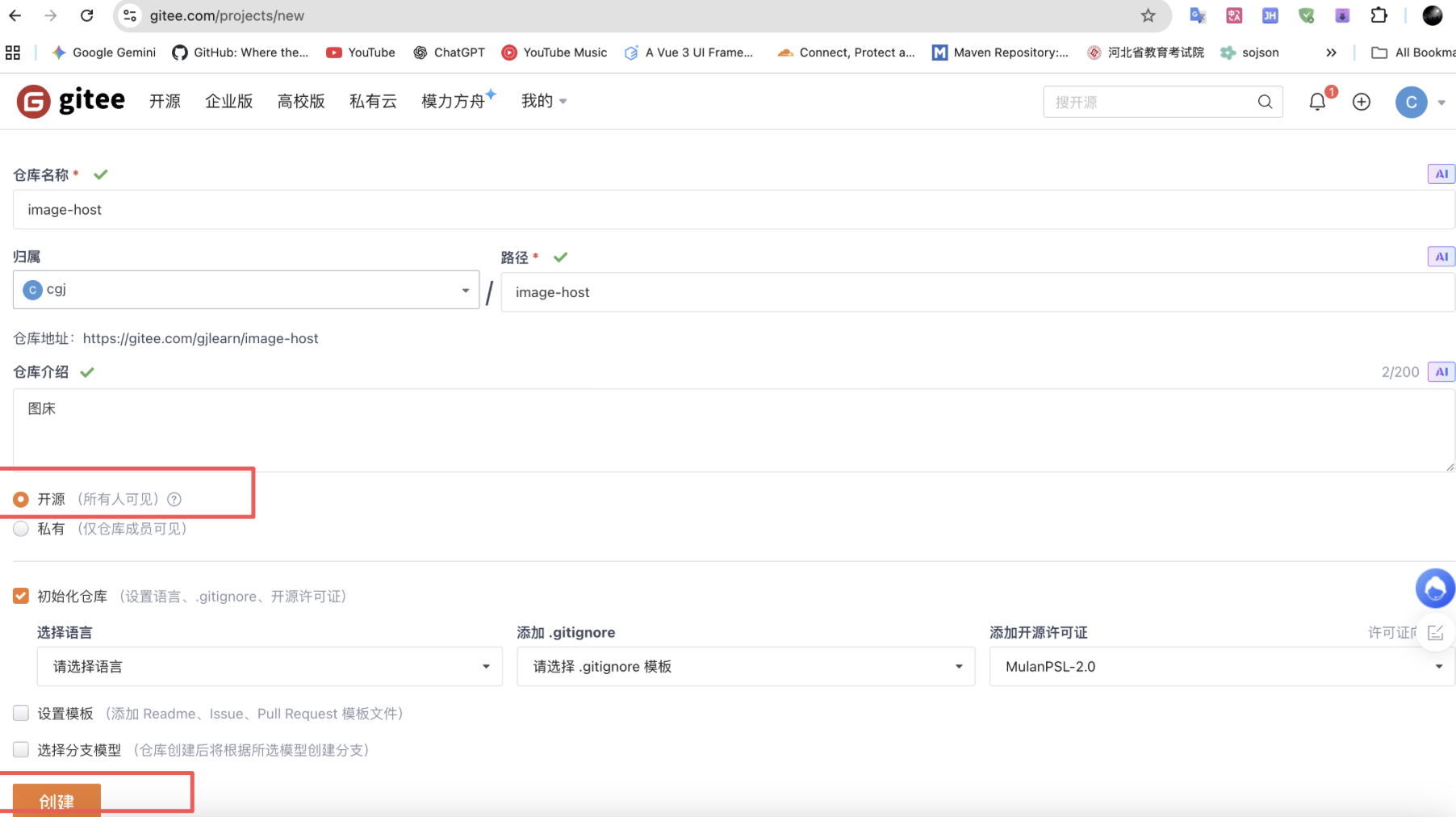Open the All Bookmarks folder
This screenshot has height=817, width=1456.
[1414, 52]
